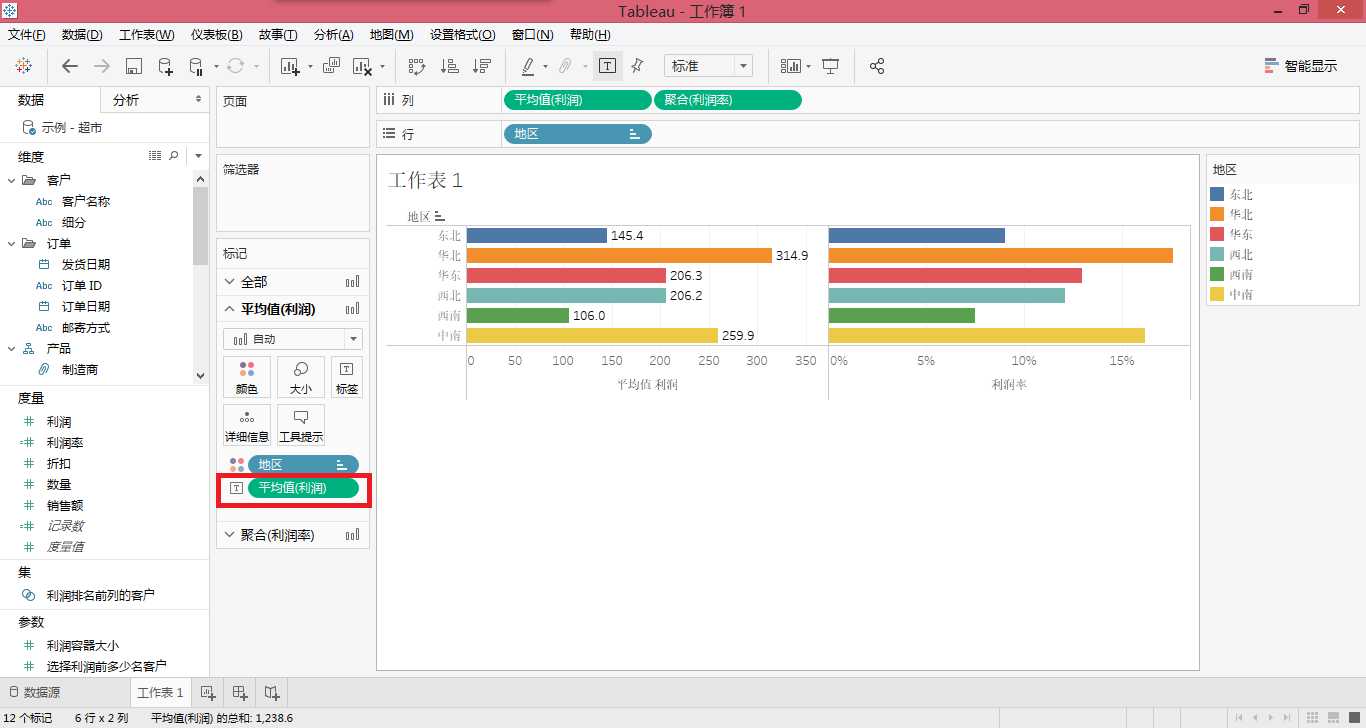The width and height of the screenshot is (1366, 728).
Task: Click the dimensions search magnifier icon
Action: [174, 156]
